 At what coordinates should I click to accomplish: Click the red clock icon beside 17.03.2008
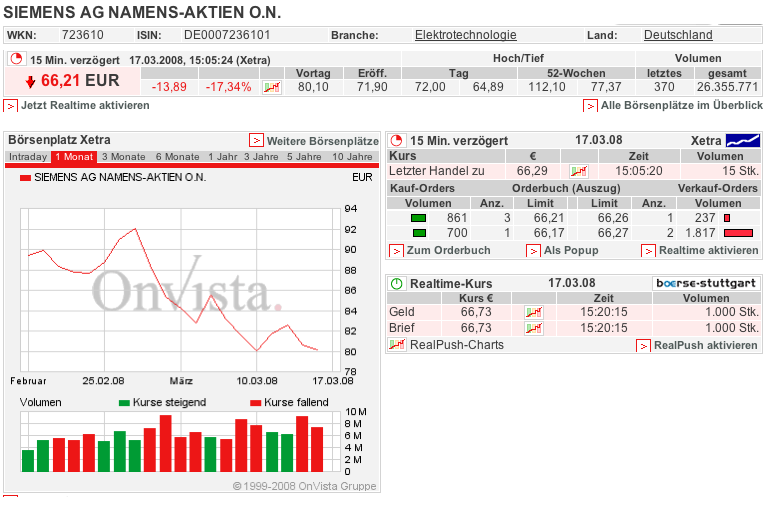coord(17,59)
